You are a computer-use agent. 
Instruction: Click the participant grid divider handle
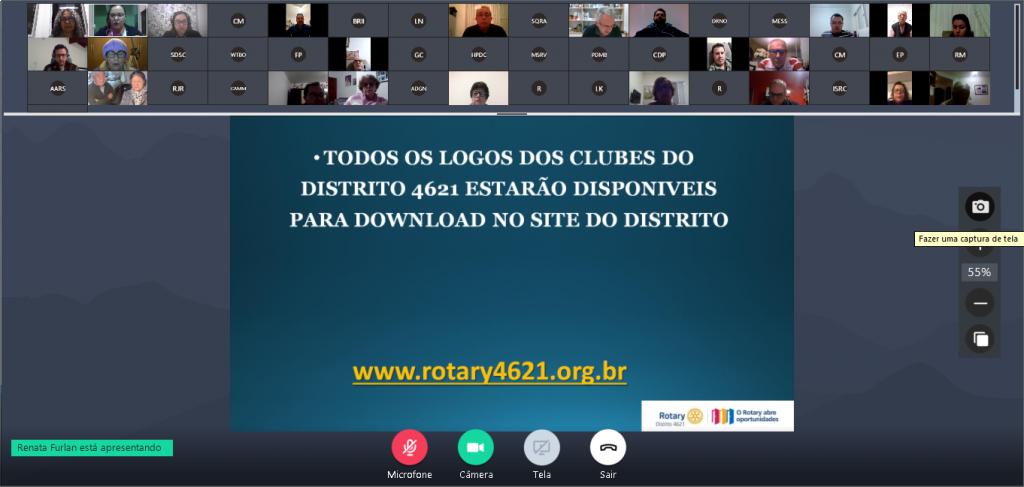511,114
